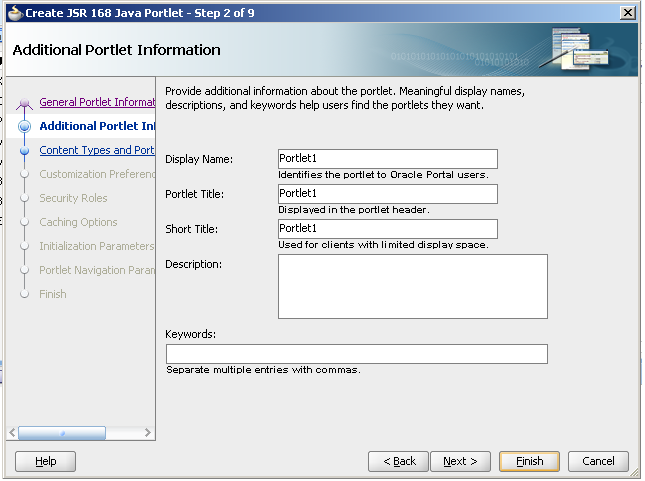Click the Content Types step bullet icon
The width and height of the screenshot is (645, 481).
[x=25, y=151]
